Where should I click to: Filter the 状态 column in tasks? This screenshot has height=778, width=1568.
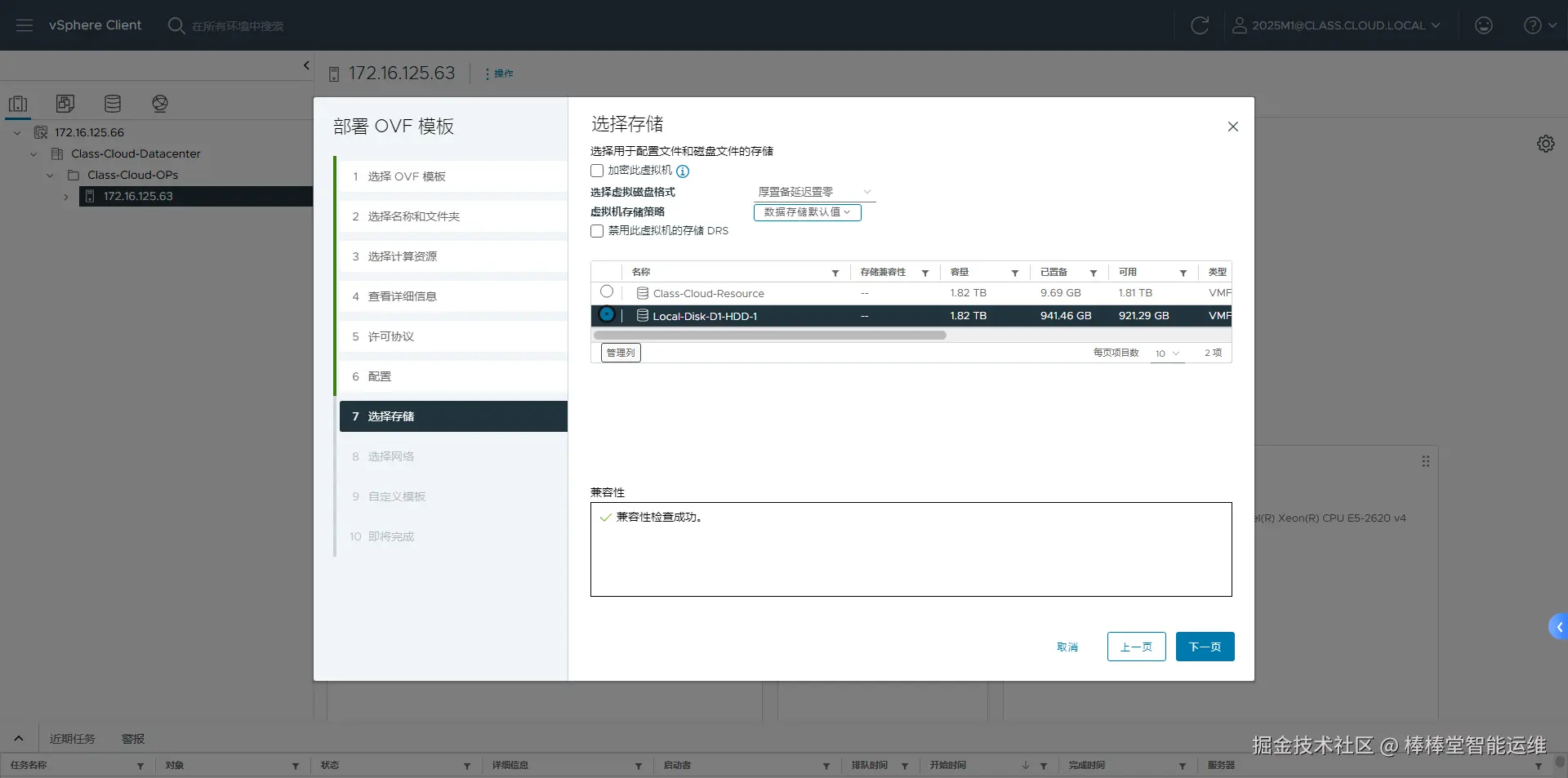click(x=467, y=766)
